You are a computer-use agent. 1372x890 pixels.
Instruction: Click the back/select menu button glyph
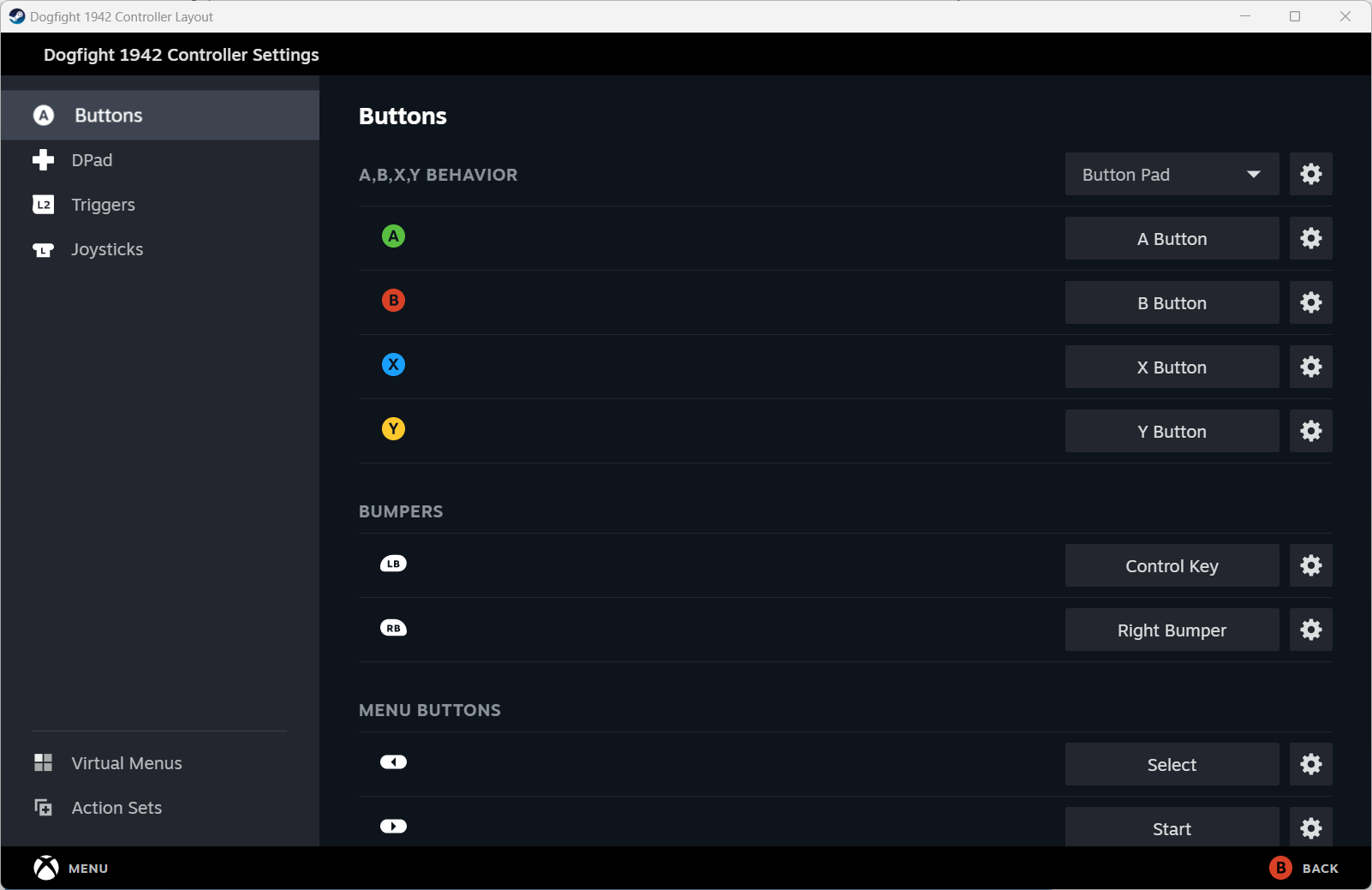393,762
